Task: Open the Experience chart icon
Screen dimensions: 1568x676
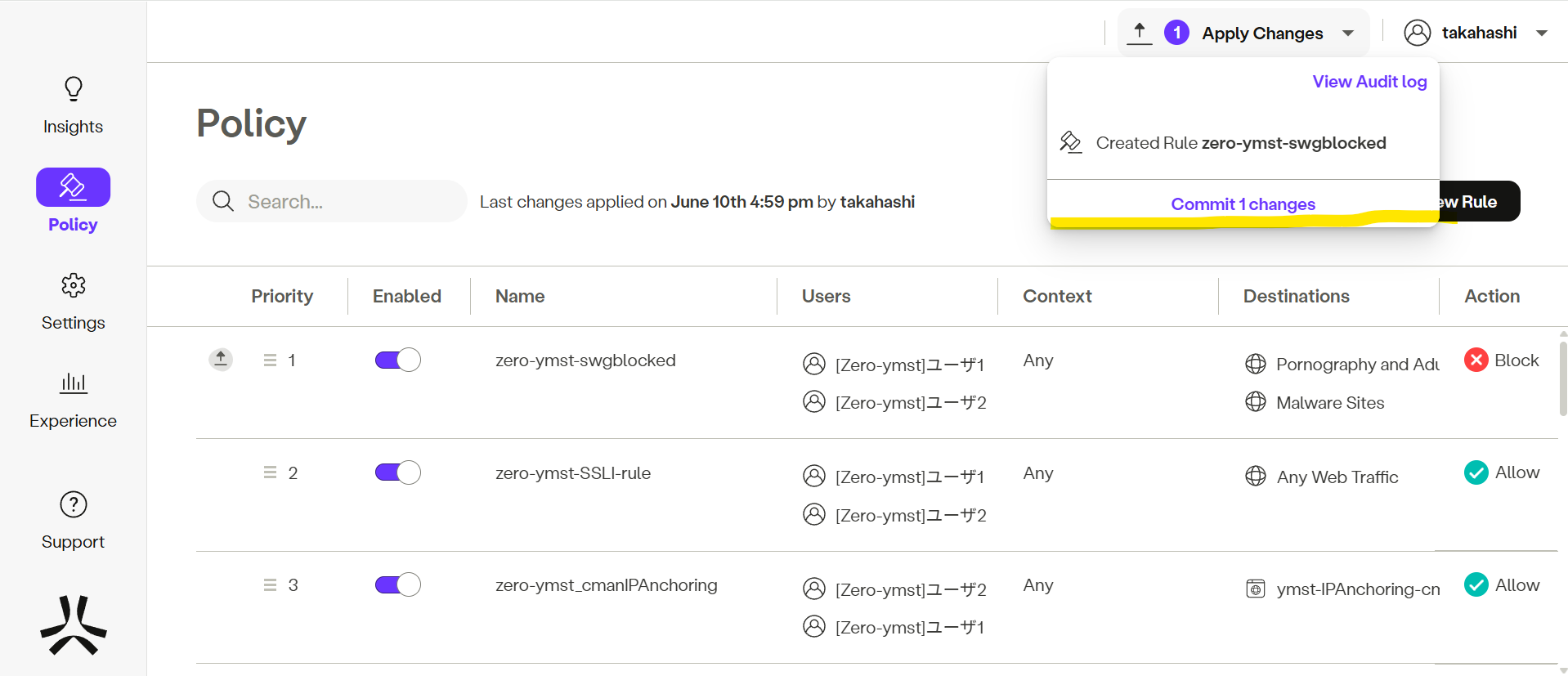Action: pyautogui.click(x=74, y=383)
